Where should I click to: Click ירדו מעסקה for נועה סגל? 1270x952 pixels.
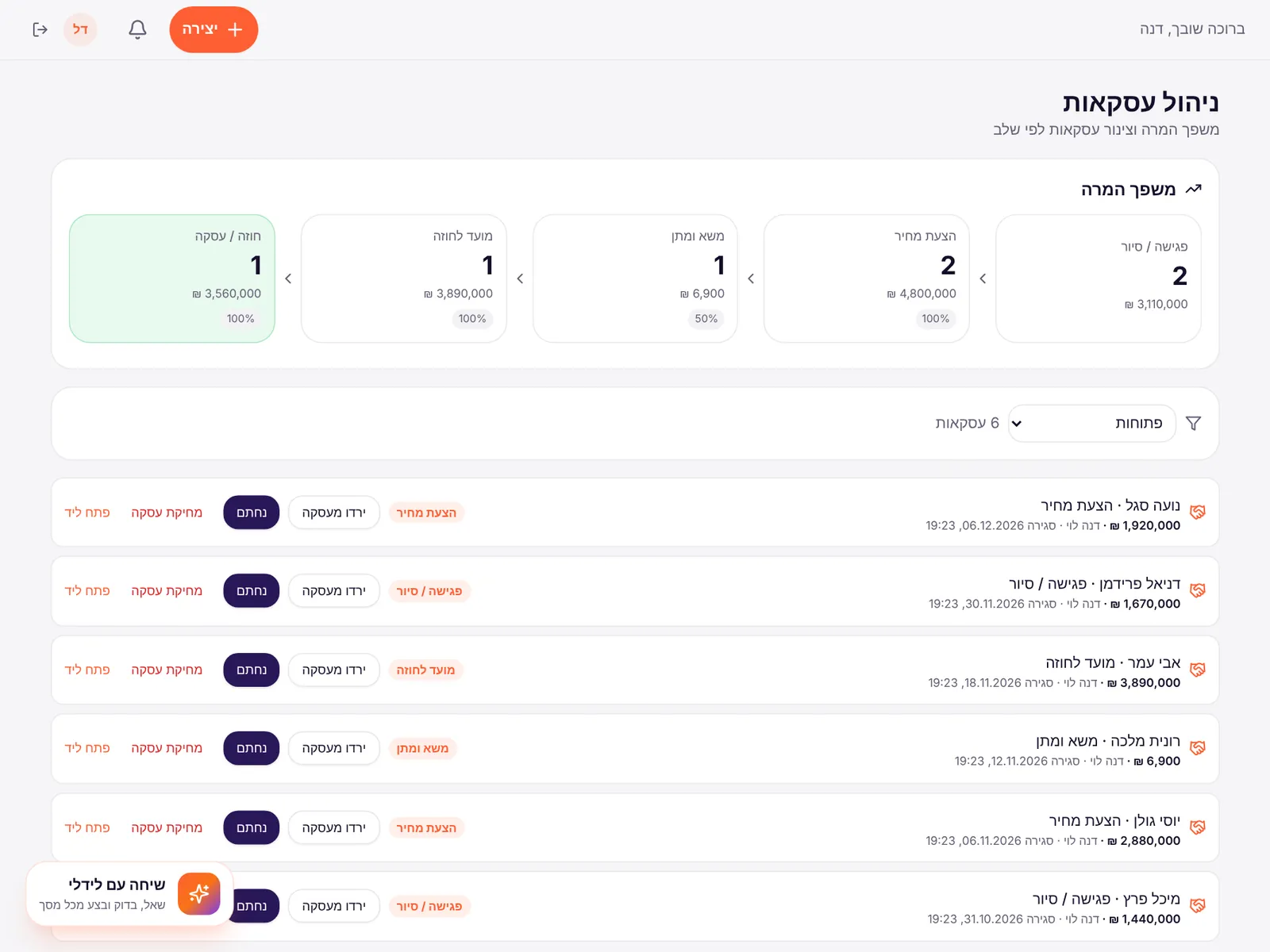tap(334, 512)
